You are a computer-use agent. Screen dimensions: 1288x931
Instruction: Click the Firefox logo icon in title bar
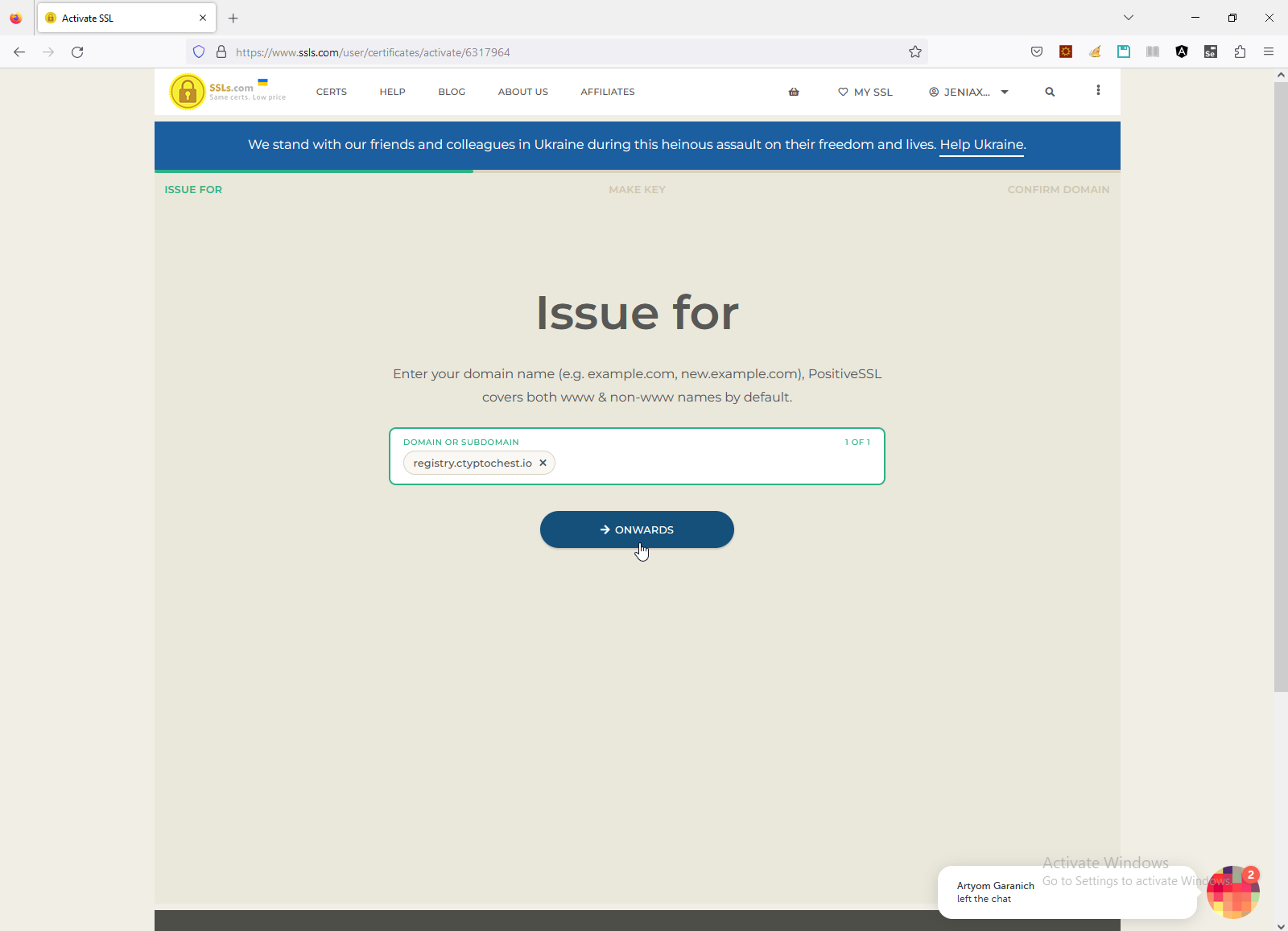coord(16,18)
